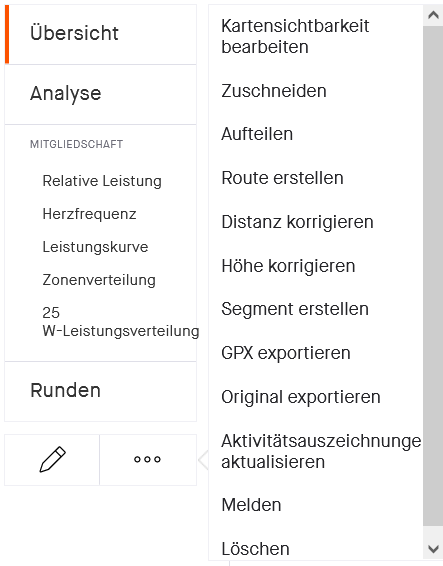Open the three-dots more actions menu
443x566 pixels.
(147, 460)
